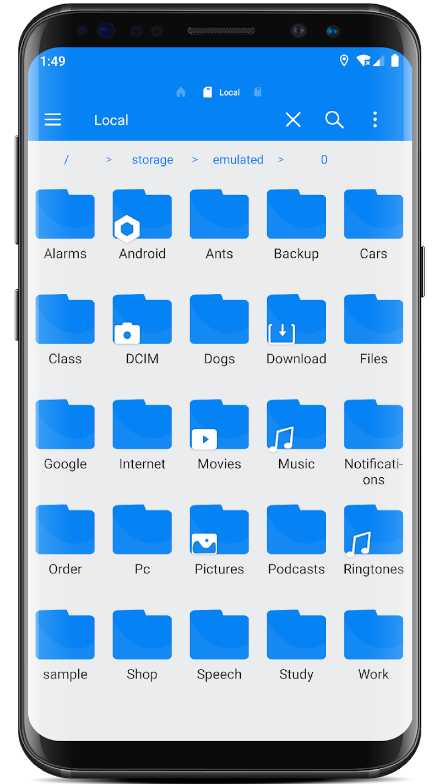Jump to root slash in breadcrumb
The height and width of the screenshot is (784, 434).
point(66,160)
